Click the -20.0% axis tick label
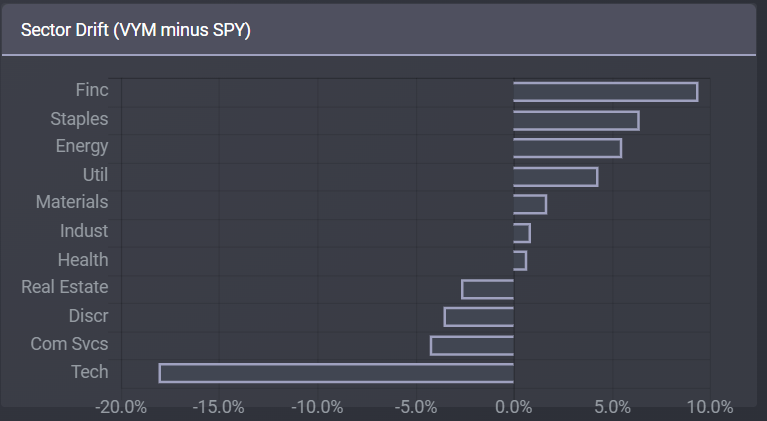 coord(121,407)
